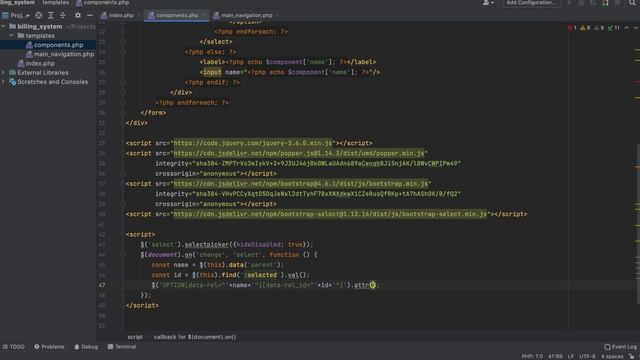Click the bootstrap.min.js CDN URL

[301, 184]
